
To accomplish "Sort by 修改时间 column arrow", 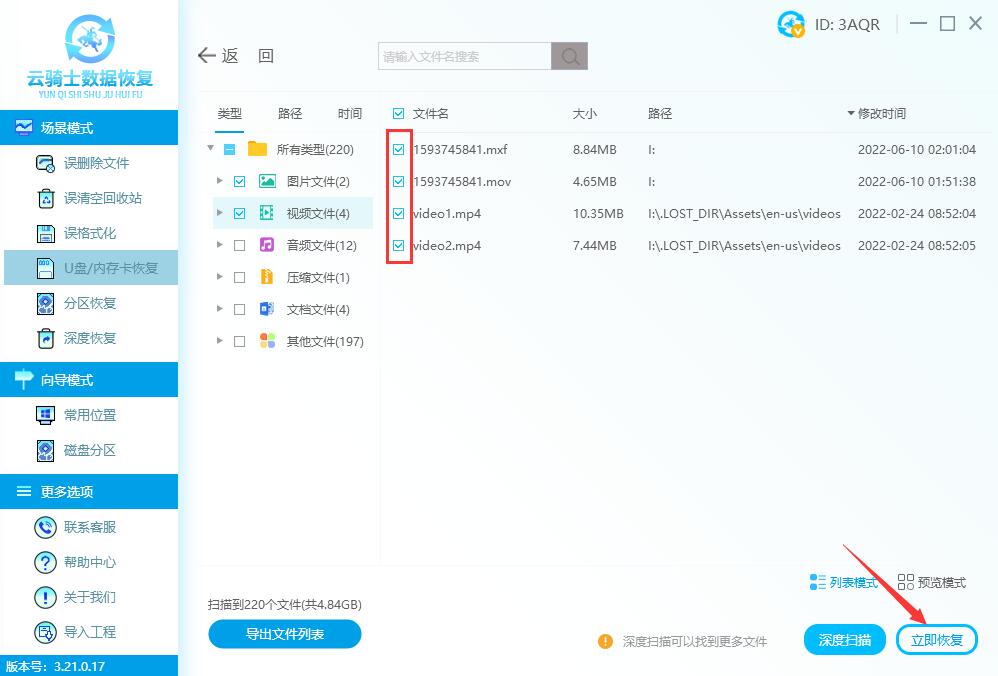I will [x=851, y=113].
